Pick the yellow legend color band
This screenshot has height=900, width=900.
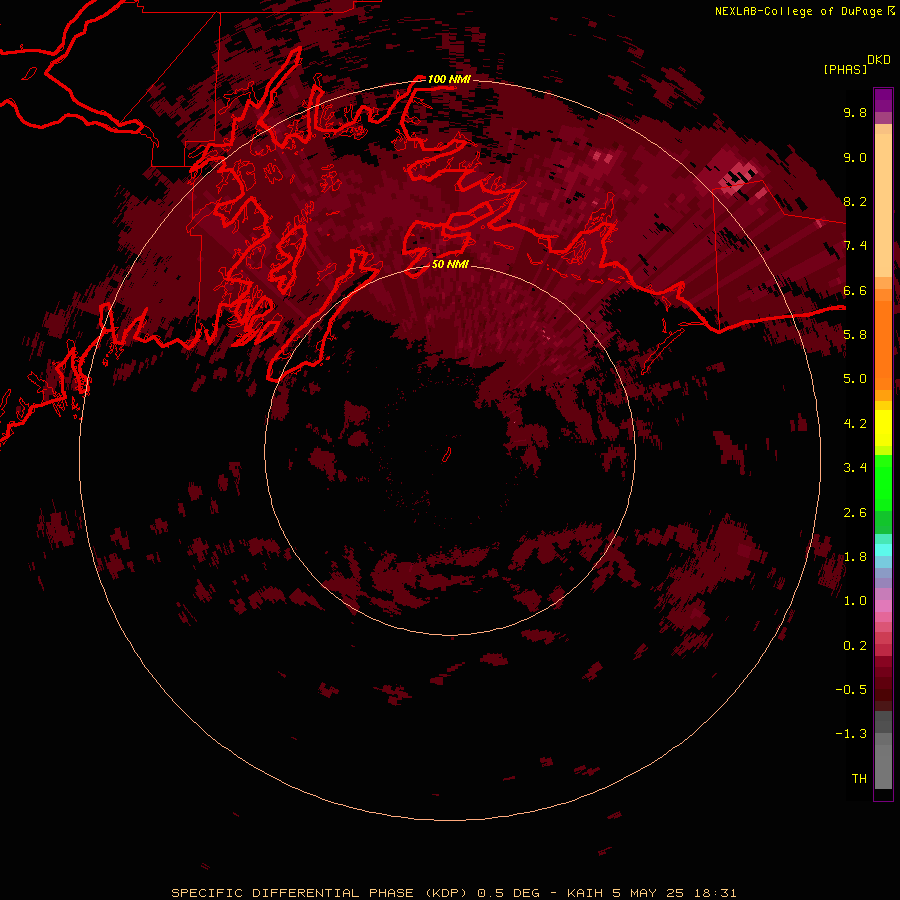pos(883,428)
